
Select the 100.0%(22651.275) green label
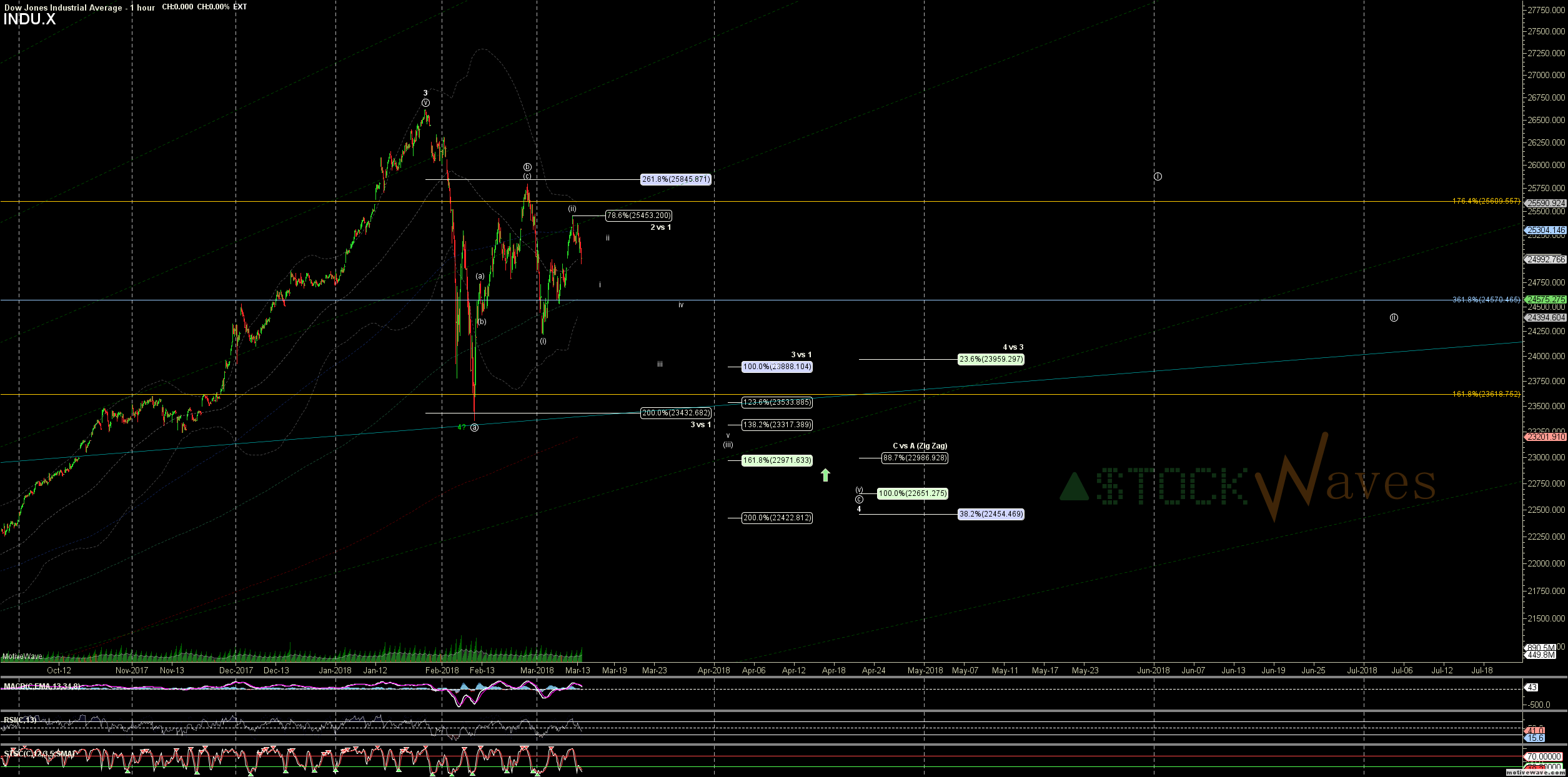click(912, 493)
